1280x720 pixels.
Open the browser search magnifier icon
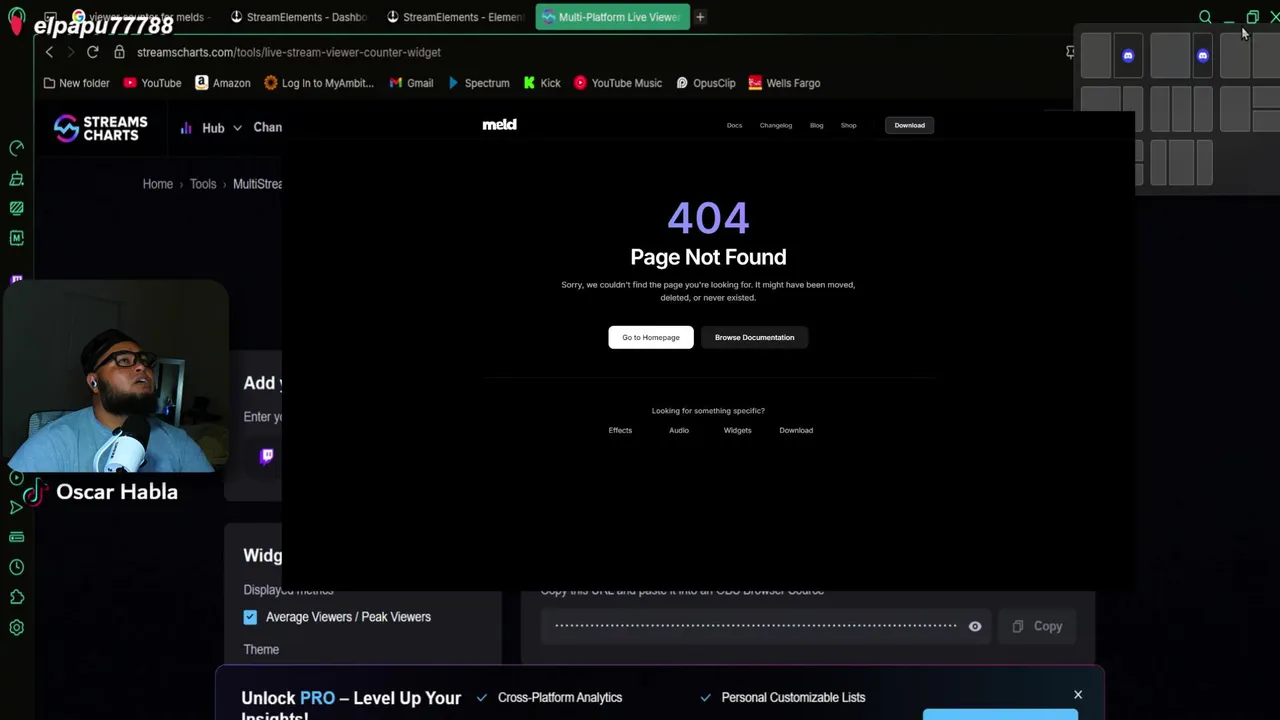(x=1205, y=17)
